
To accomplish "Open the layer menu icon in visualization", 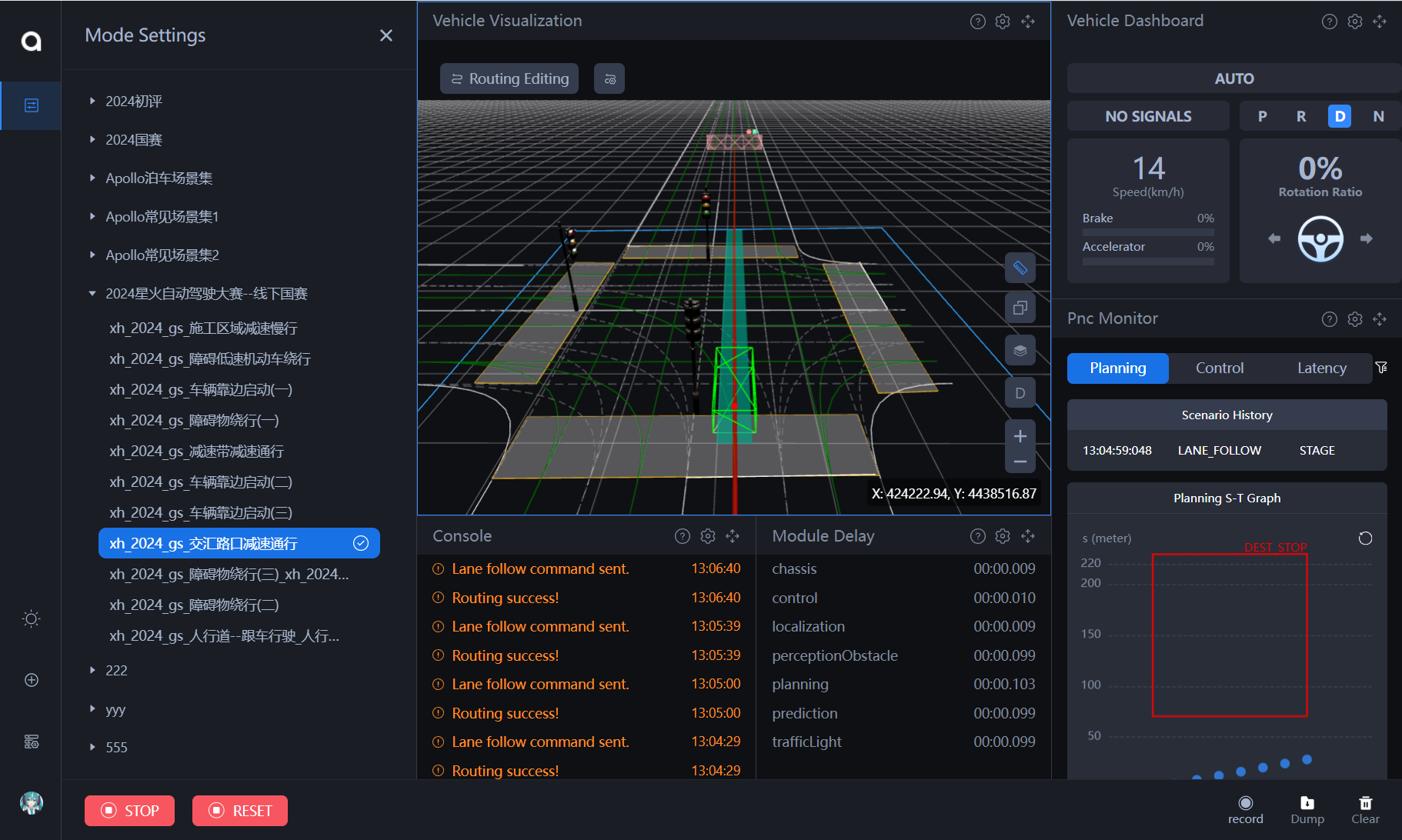I will [x=1020, y=351].
